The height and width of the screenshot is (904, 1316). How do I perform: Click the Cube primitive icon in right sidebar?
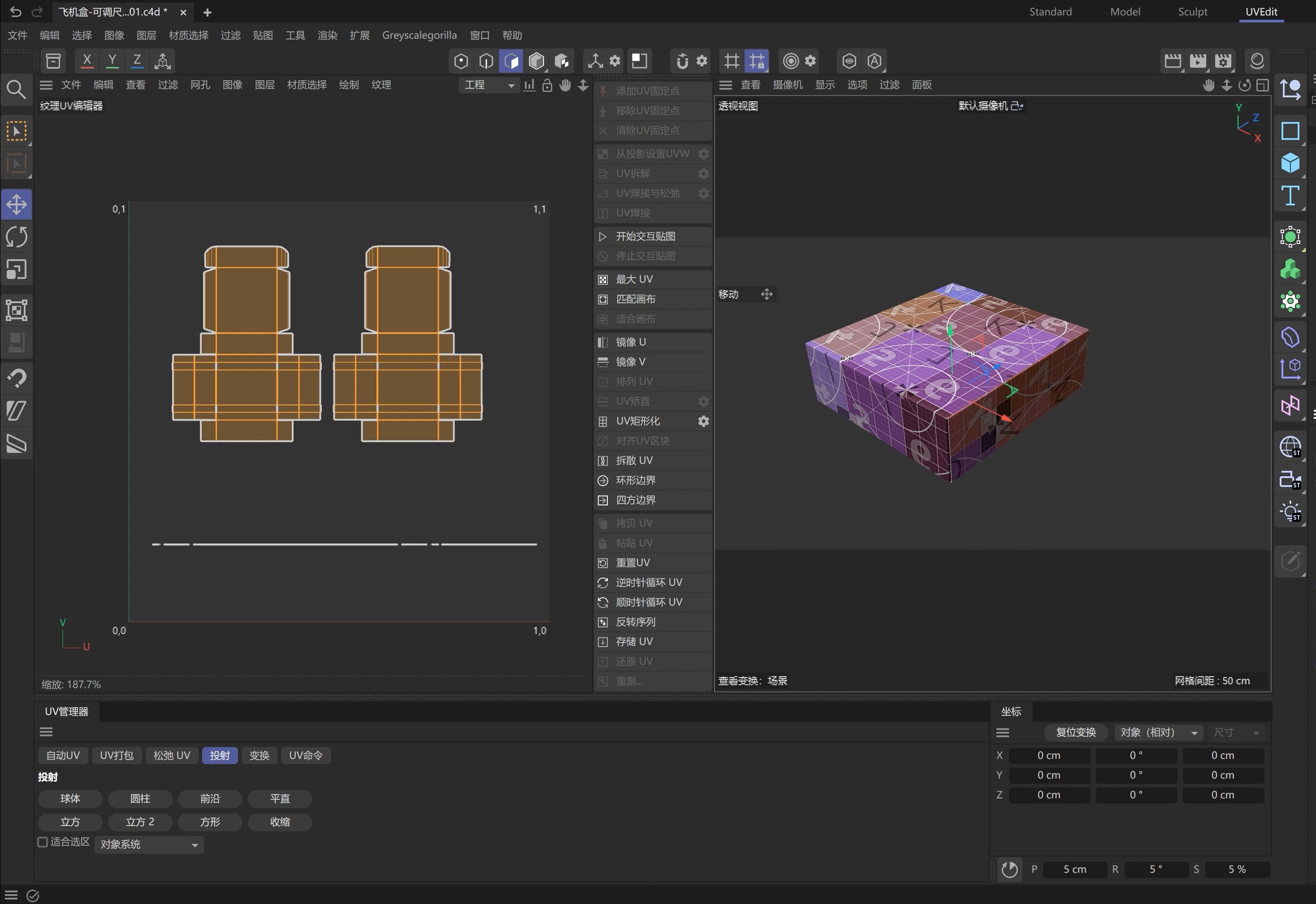(1290, 163)
